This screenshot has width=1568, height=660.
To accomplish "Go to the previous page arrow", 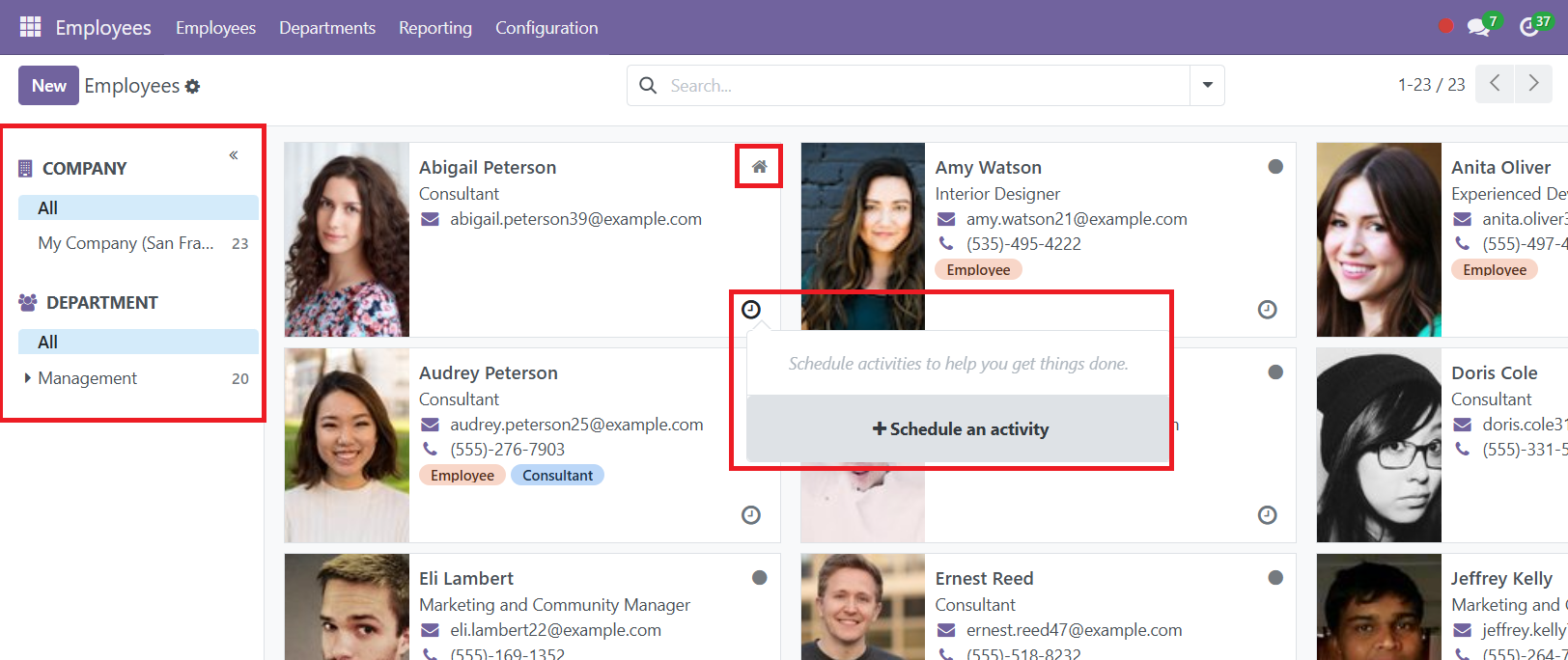I will [x=1495, y=84].
